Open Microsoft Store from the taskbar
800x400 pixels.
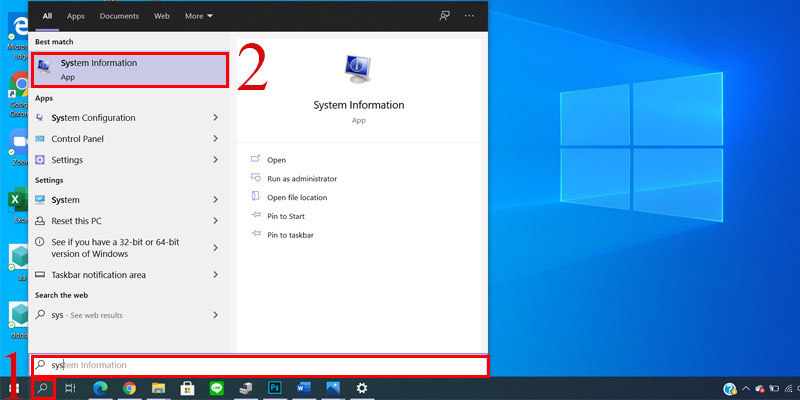(187, 389)
